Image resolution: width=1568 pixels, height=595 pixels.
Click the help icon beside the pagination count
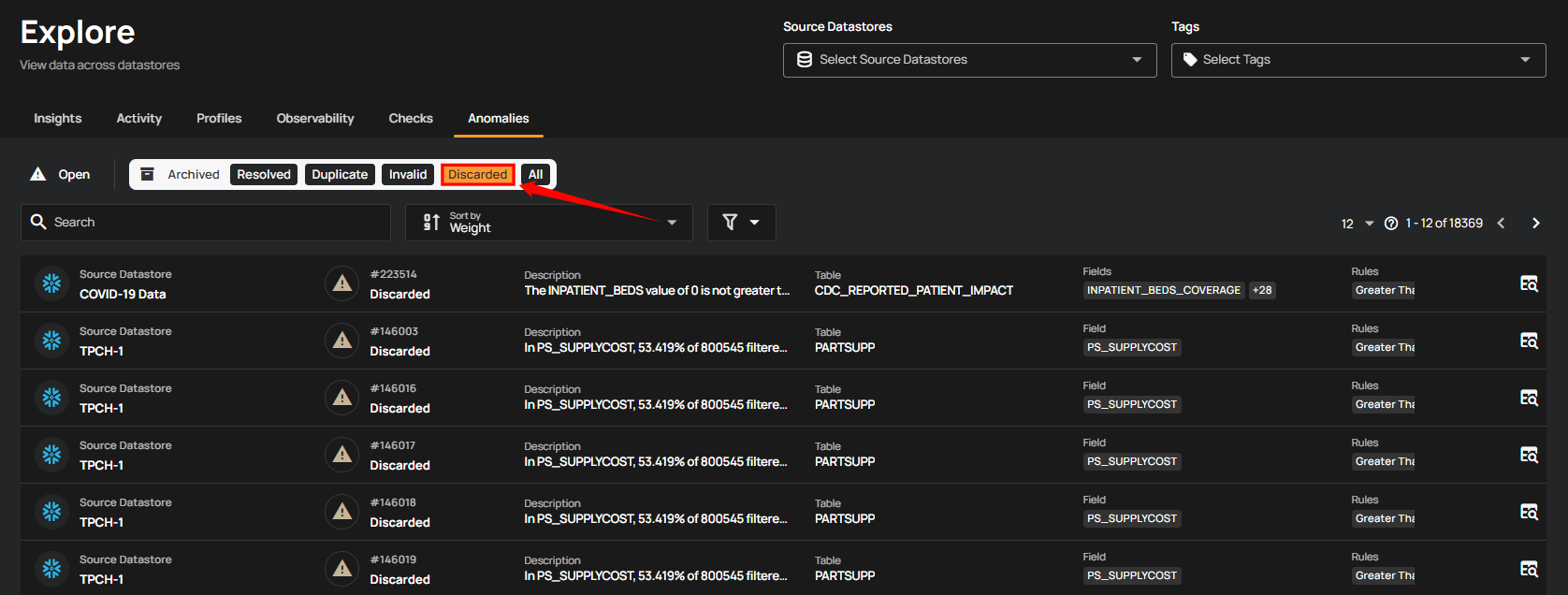click(1391, 224)
